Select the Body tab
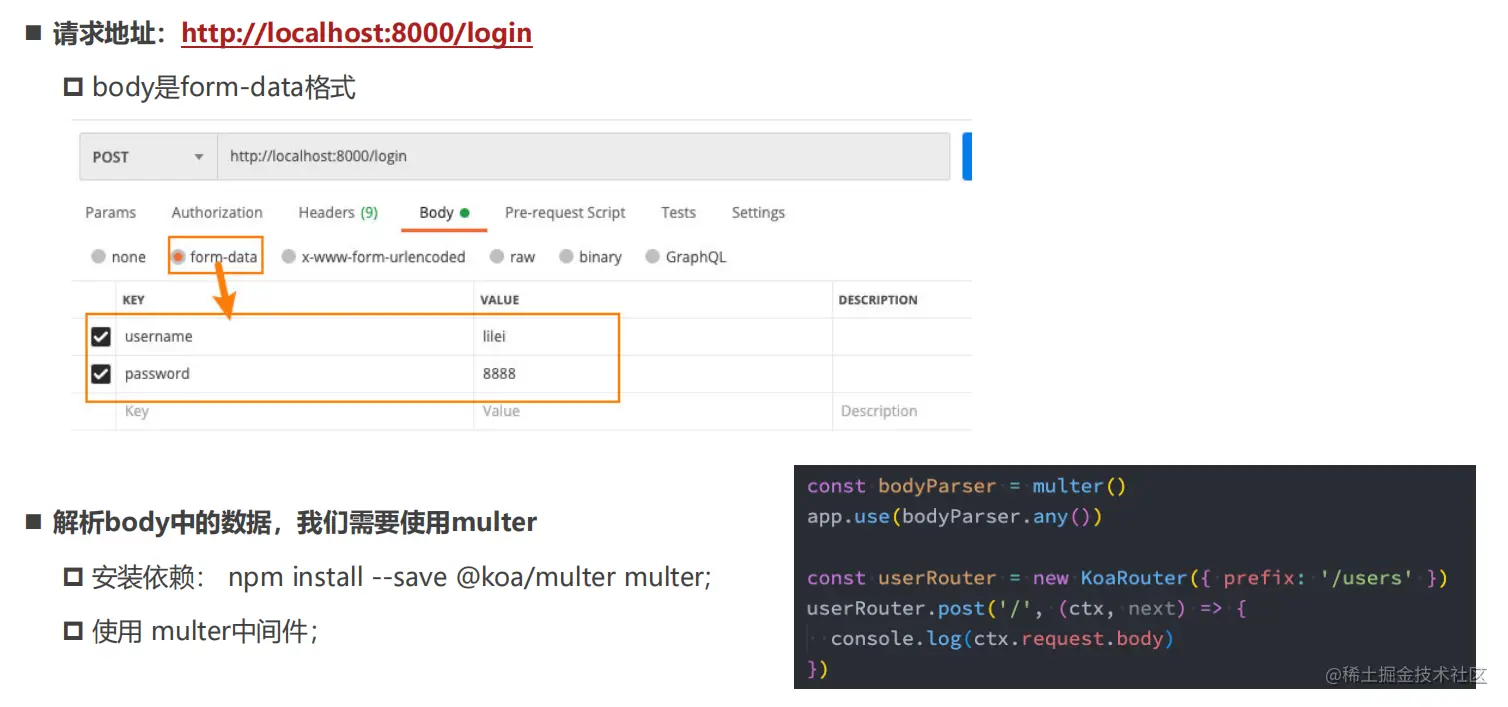The height and width of the screenshot is (707, 1508). tap(436, 212)
